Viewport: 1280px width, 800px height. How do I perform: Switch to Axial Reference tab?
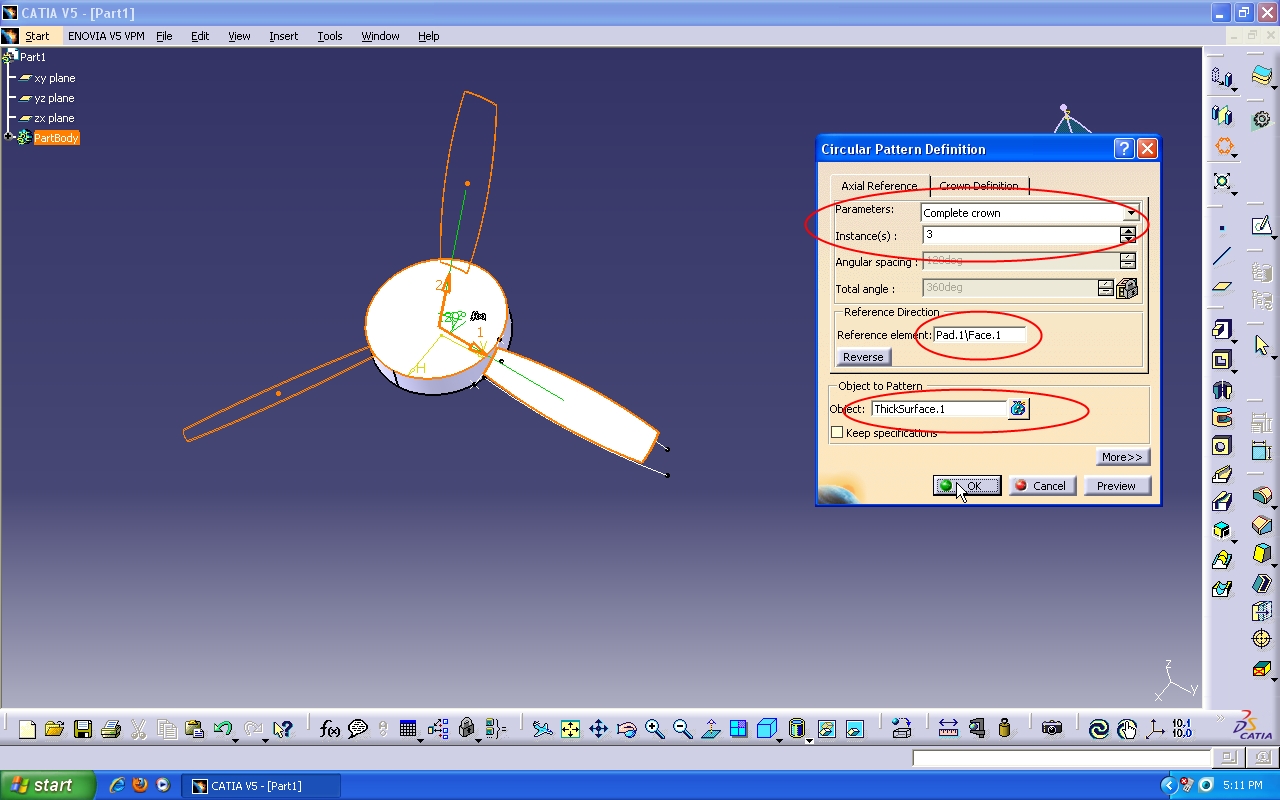(x=879, y=186)
